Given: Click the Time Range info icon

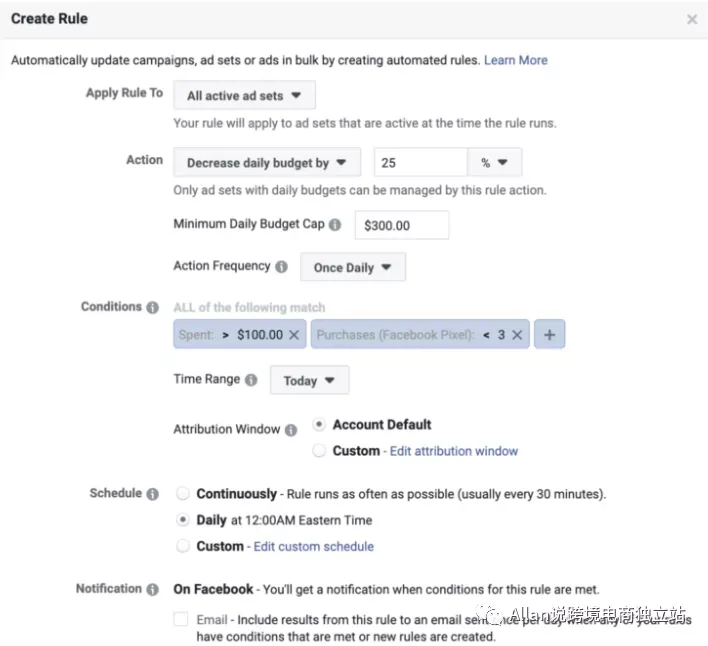Looking at the screenshot, I should [251, 380].
